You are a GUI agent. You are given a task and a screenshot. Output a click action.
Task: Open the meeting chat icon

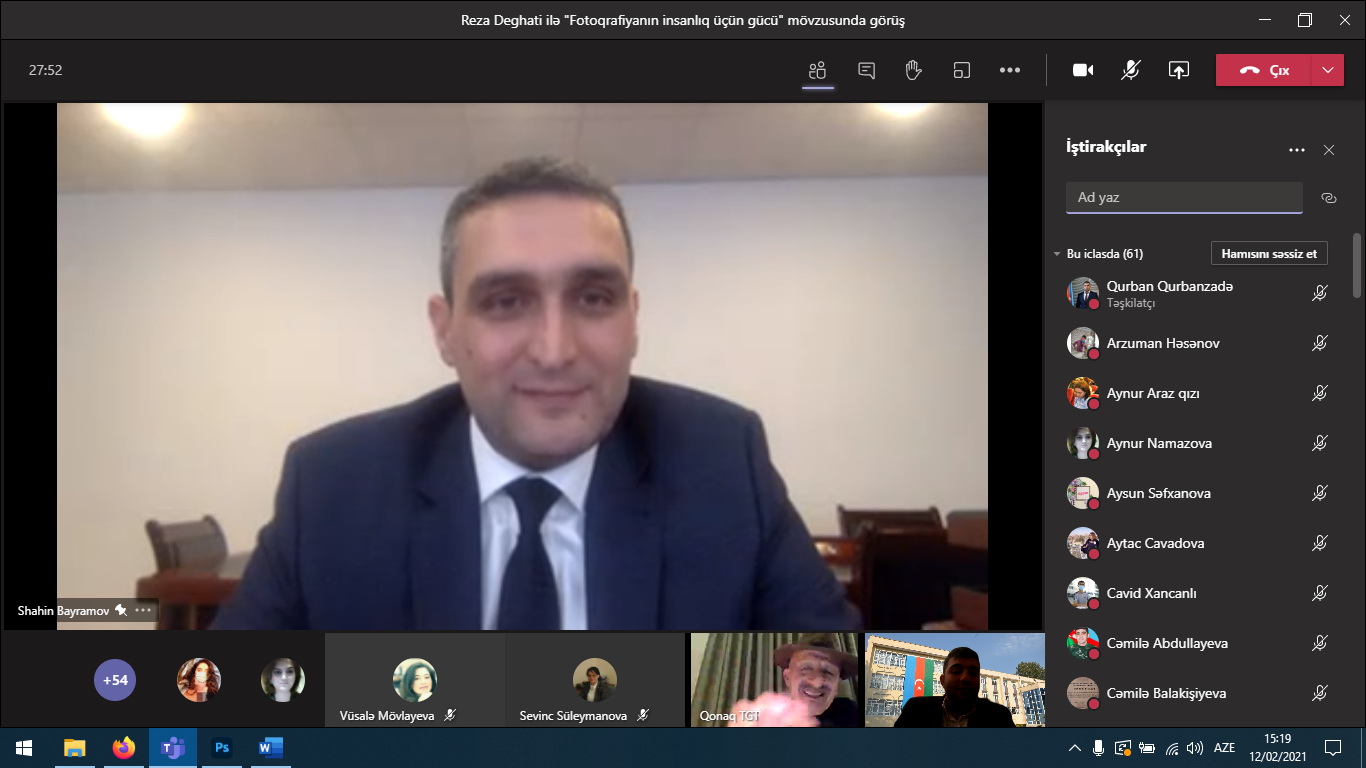click(866, 70)
